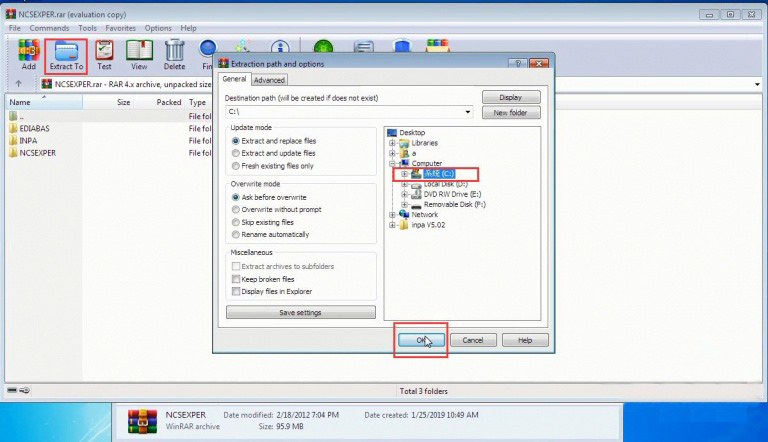Viewport: 768px width, 442px height.
Task: Expand DVD RW Drive (E:) node
Action: point(404,195)
